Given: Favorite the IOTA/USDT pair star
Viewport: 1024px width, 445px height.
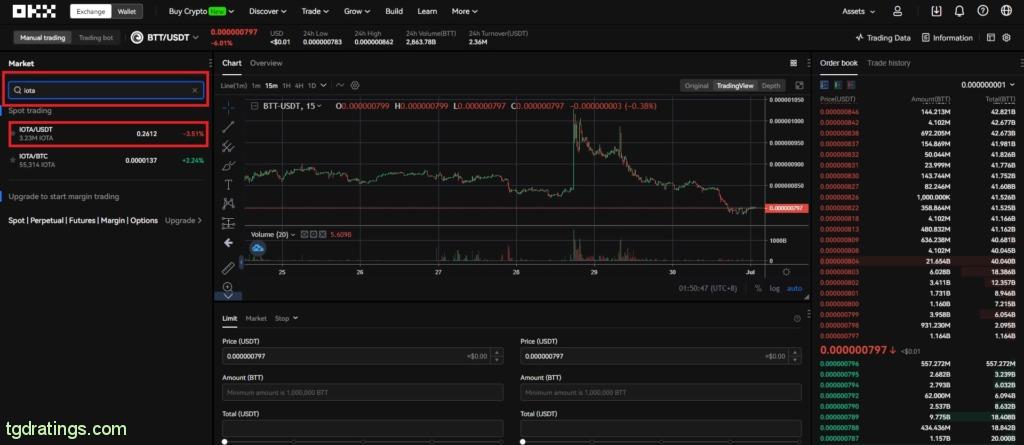Looking at the screenshot, I should point(12,133).
